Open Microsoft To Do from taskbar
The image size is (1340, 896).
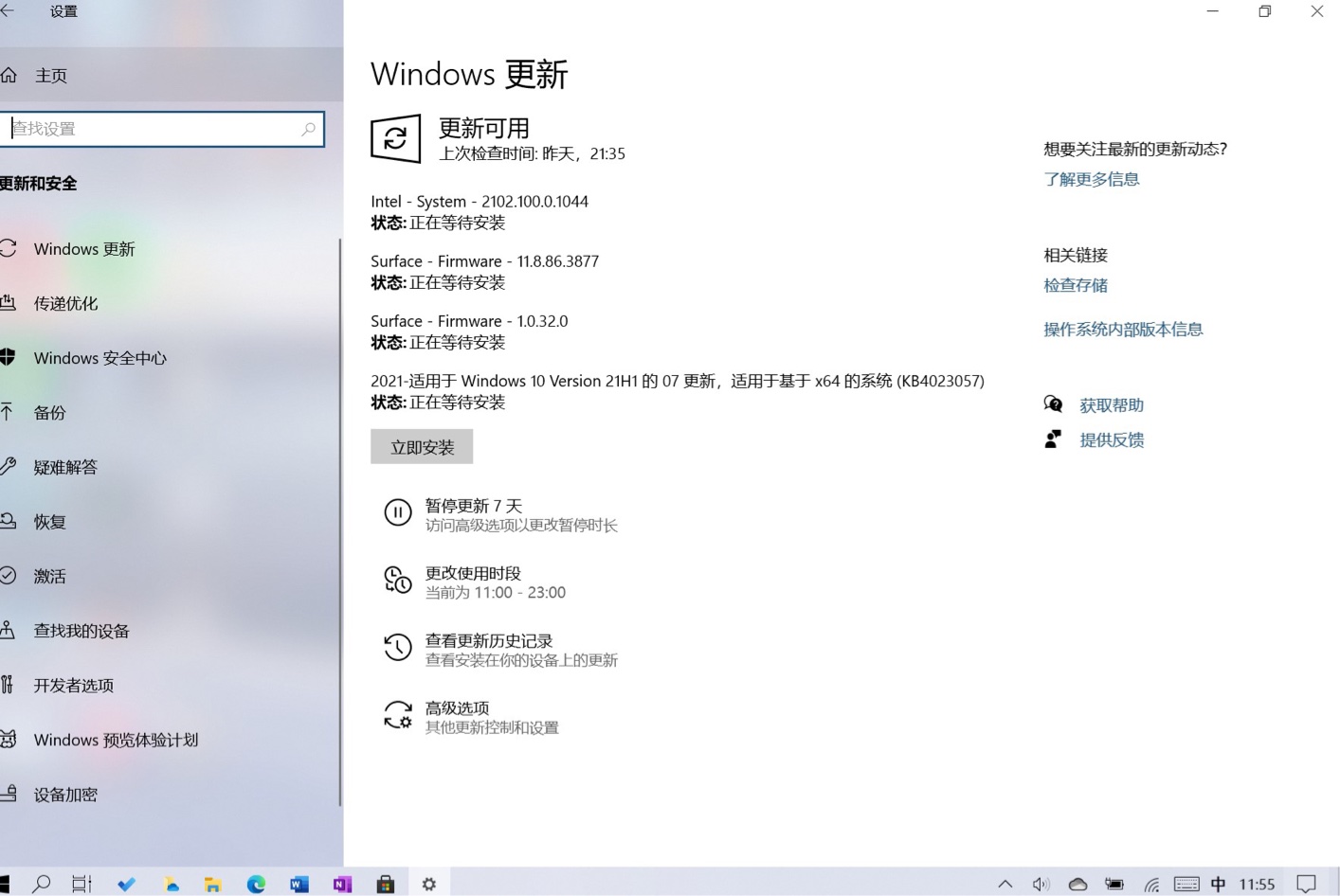(126, 884)
